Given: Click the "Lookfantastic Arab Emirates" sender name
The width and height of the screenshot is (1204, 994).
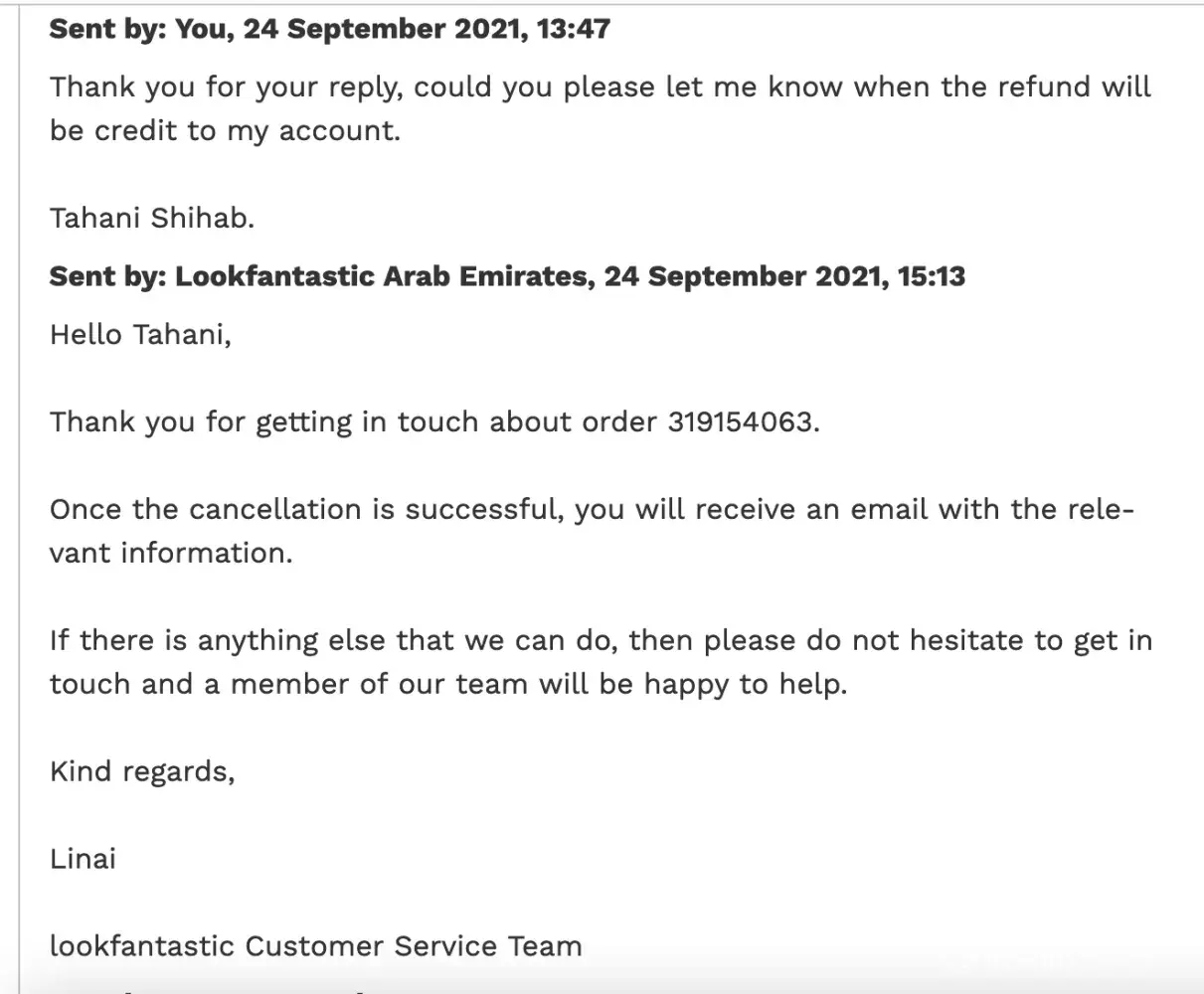Looking at the screenshot, I should tap(382, 275).
